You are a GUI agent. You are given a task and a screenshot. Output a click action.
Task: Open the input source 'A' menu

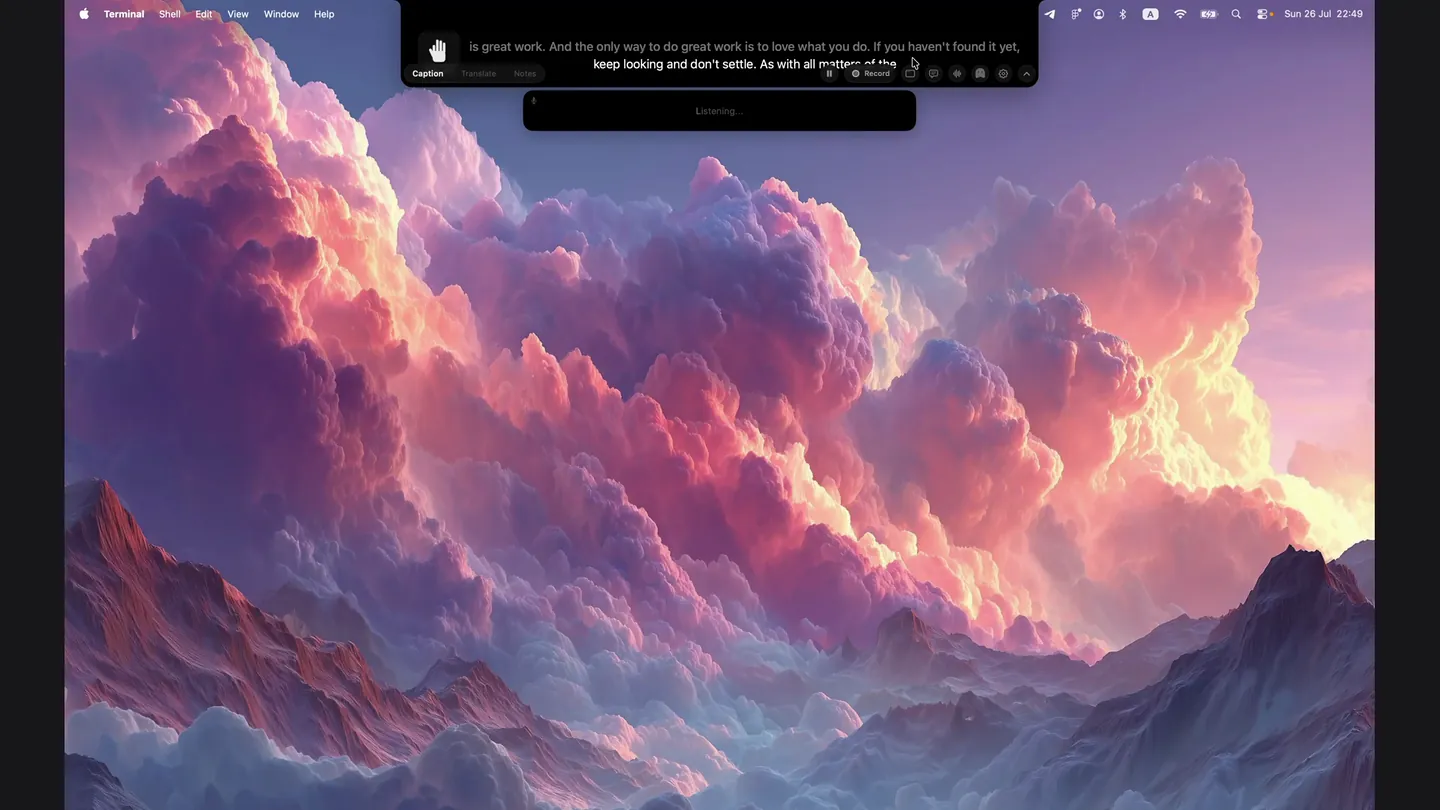coord(1151,14)
